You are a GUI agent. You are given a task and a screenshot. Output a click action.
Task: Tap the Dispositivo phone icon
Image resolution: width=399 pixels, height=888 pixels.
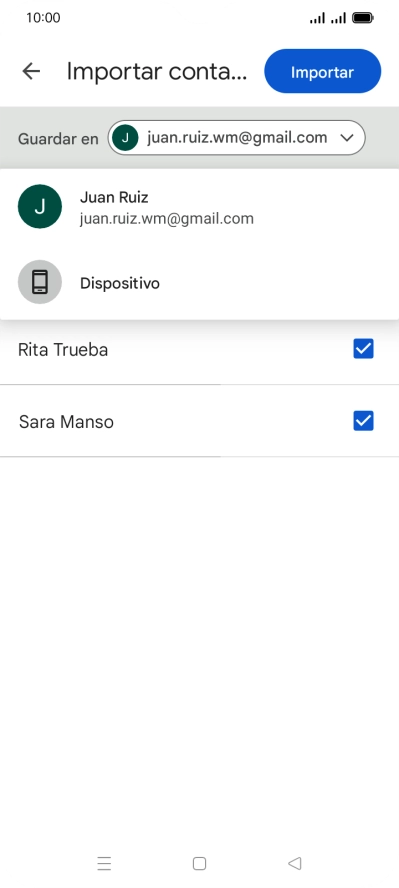[40, 282]
